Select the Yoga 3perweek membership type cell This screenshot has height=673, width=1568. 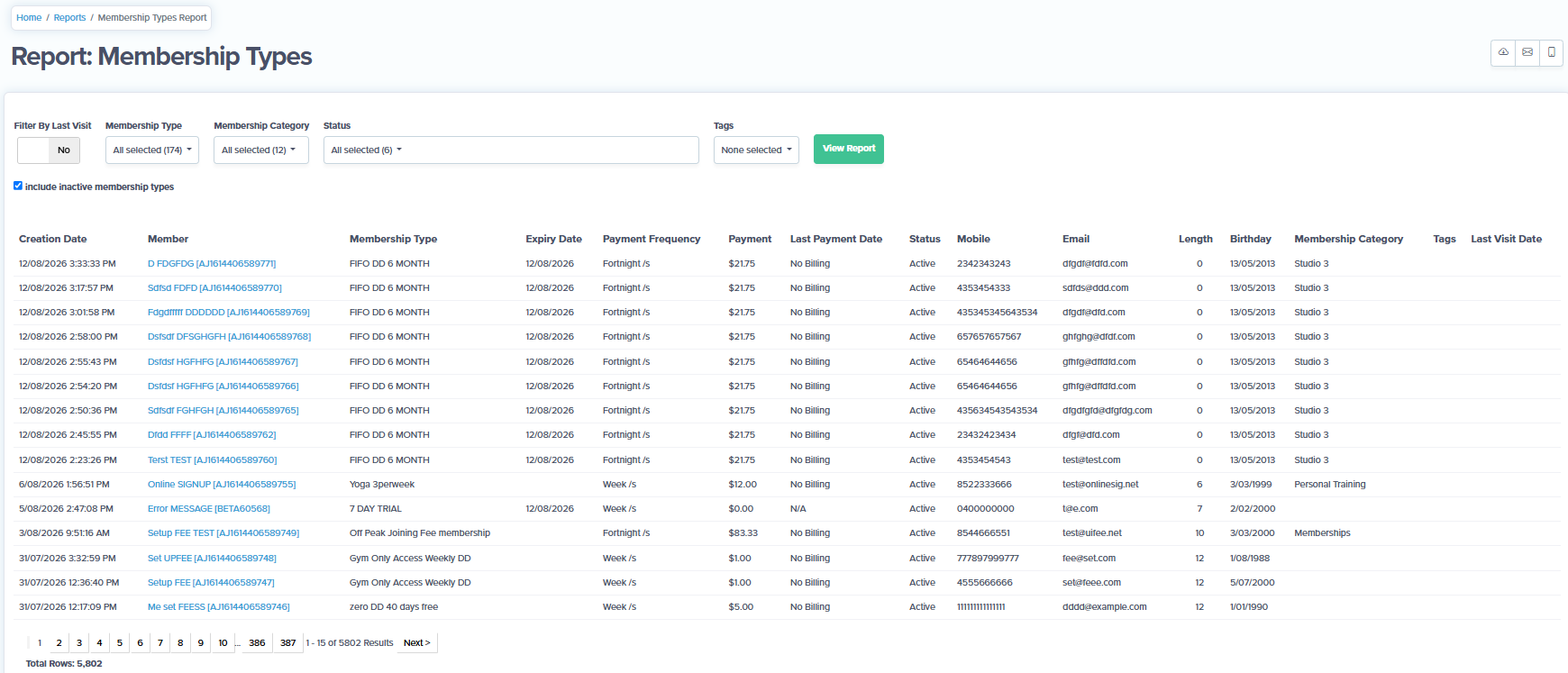tap(382, 485)
